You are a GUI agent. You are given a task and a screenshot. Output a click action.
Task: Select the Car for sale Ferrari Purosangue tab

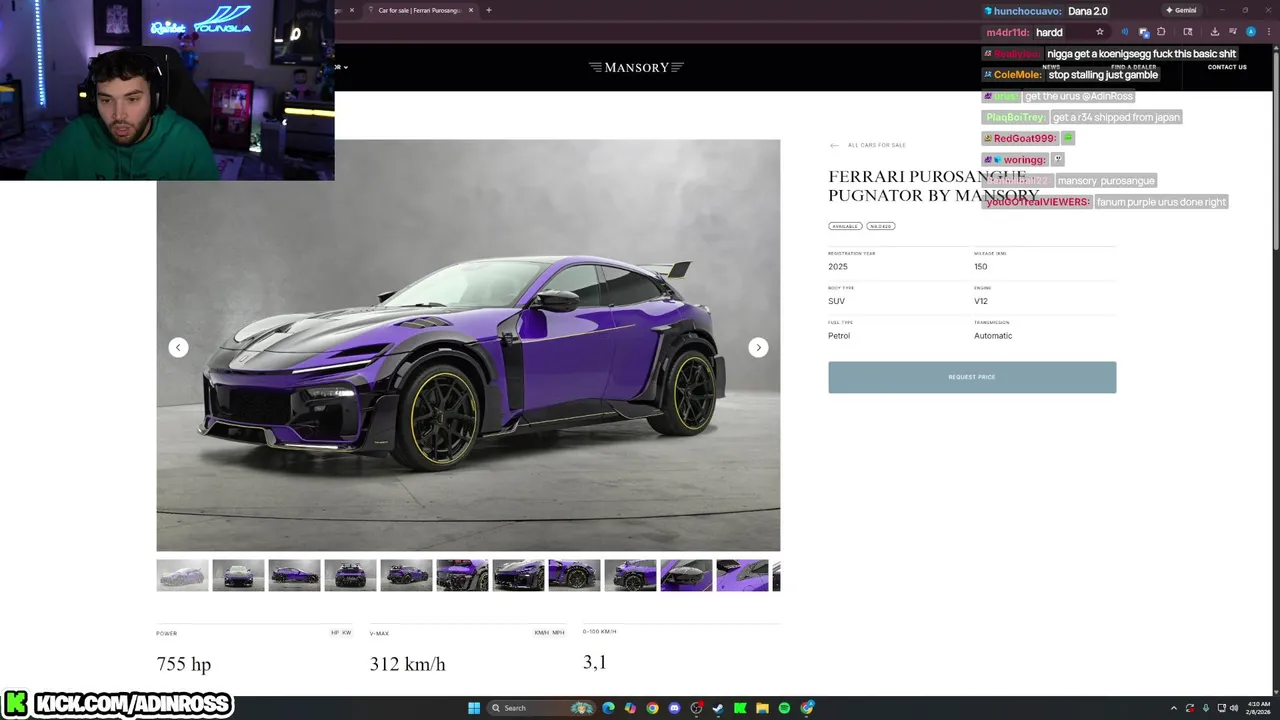pyautogui.click(x=420, y=10)
